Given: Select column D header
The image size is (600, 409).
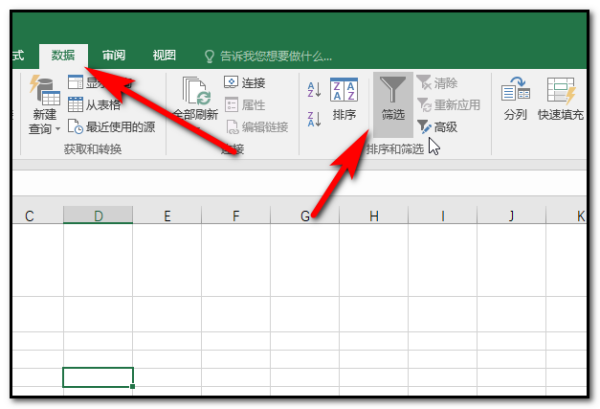Looking at the screenshot, I should click(x=98, y=216).
